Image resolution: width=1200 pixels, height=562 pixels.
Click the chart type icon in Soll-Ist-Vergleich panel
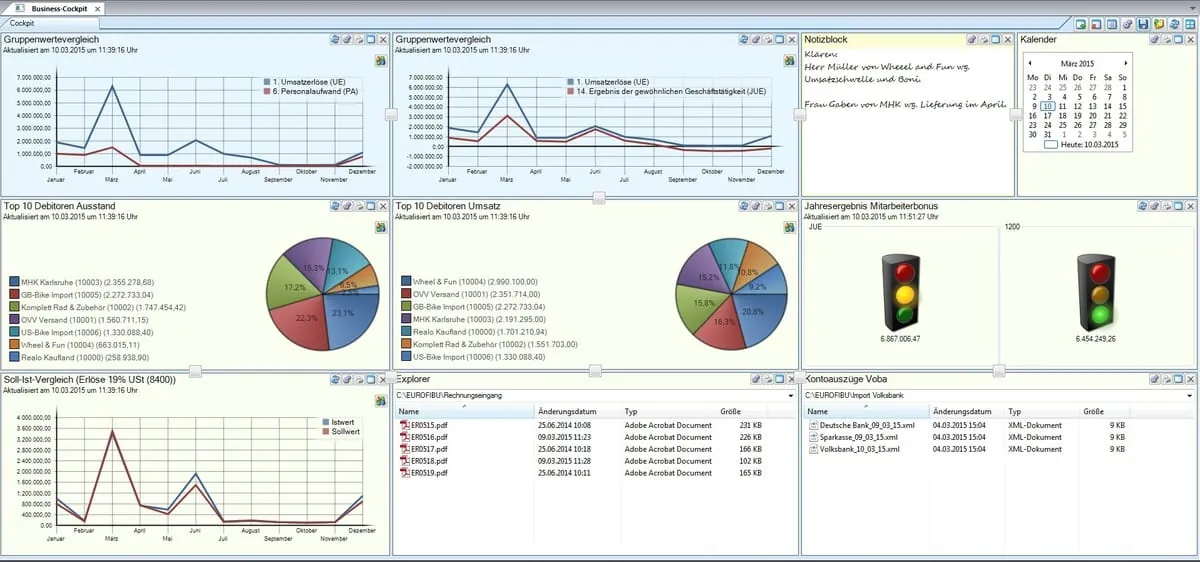pos(381,401)
